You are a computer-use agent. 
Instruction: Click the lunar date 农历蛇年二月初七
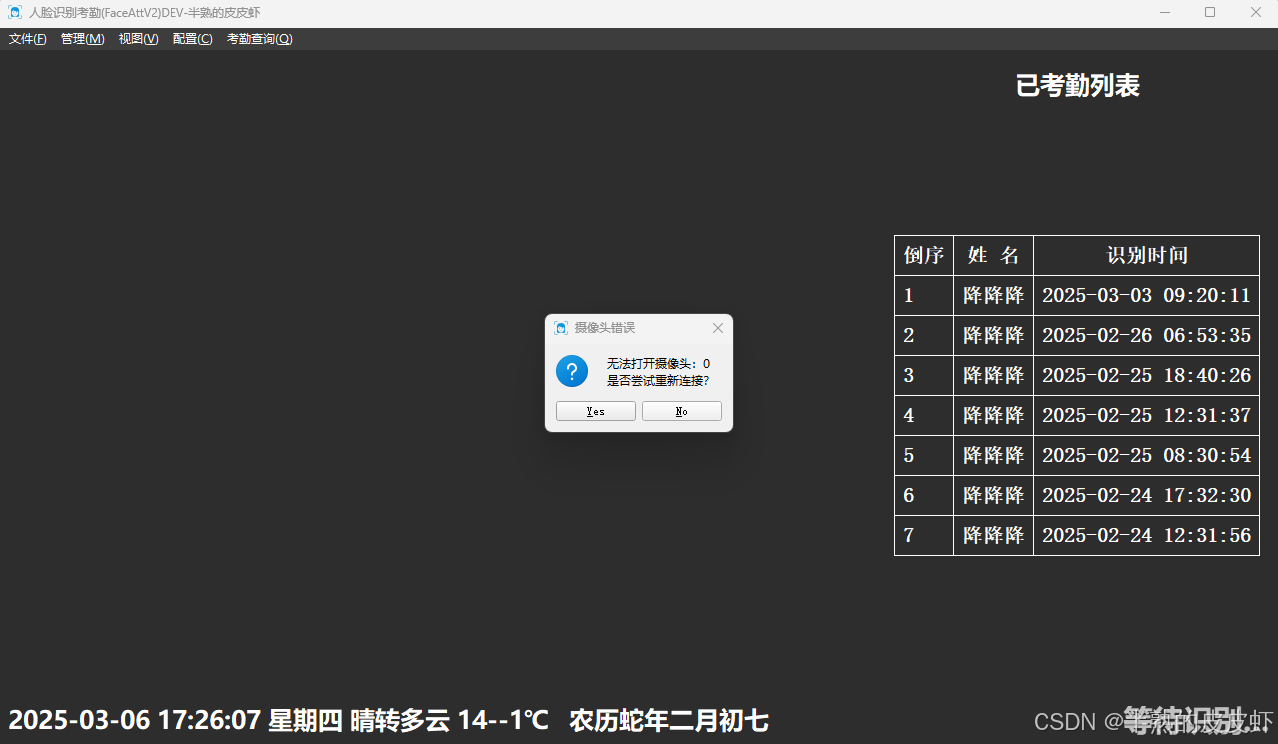point(669,720)
